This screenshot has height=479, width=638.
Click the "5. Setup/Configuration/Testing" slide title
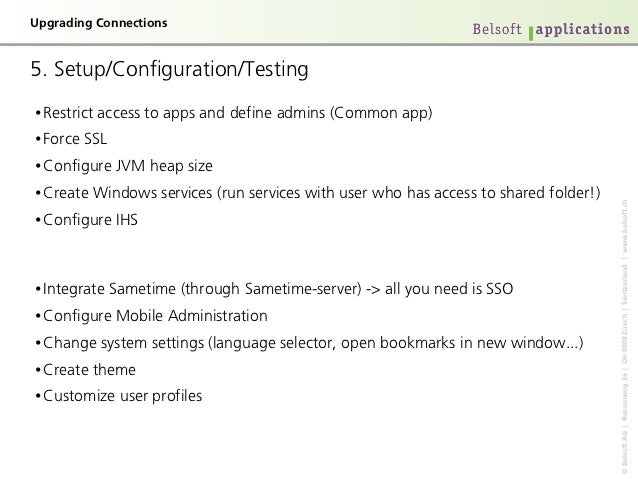click(169, 69)
